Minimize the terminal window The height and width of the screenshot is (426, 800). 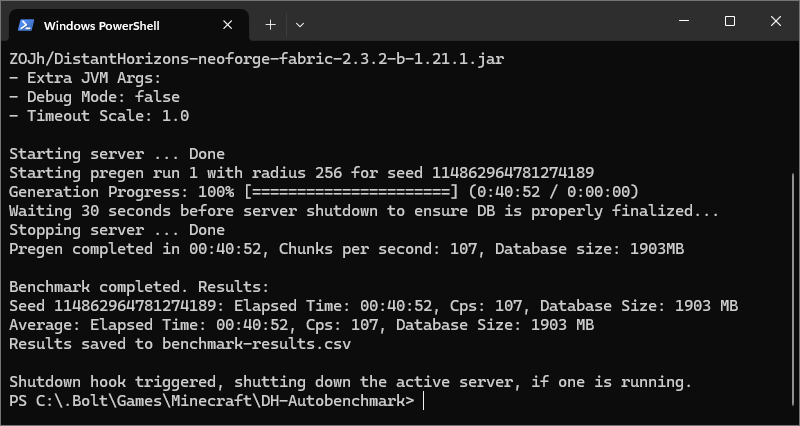[684, 21]
